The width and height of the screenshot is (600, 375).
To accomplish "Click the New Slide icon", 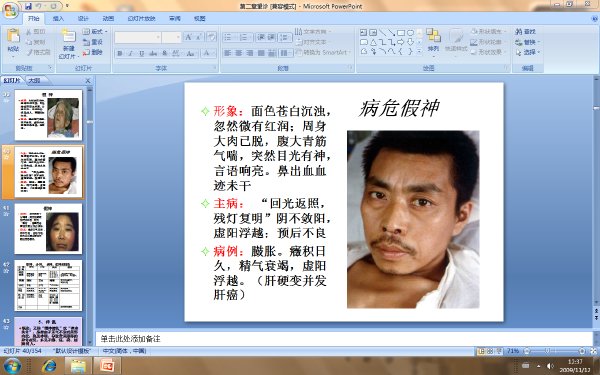I will [x=69, y=36].
